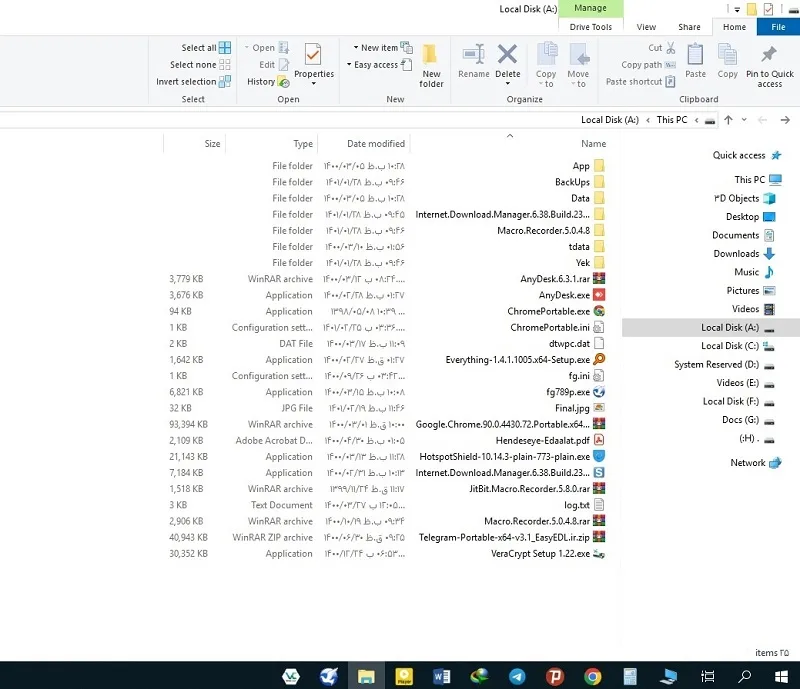Open the Quick Access Toolbar customize dropdown
Screen dimensions: 800x689
[737, 9]
